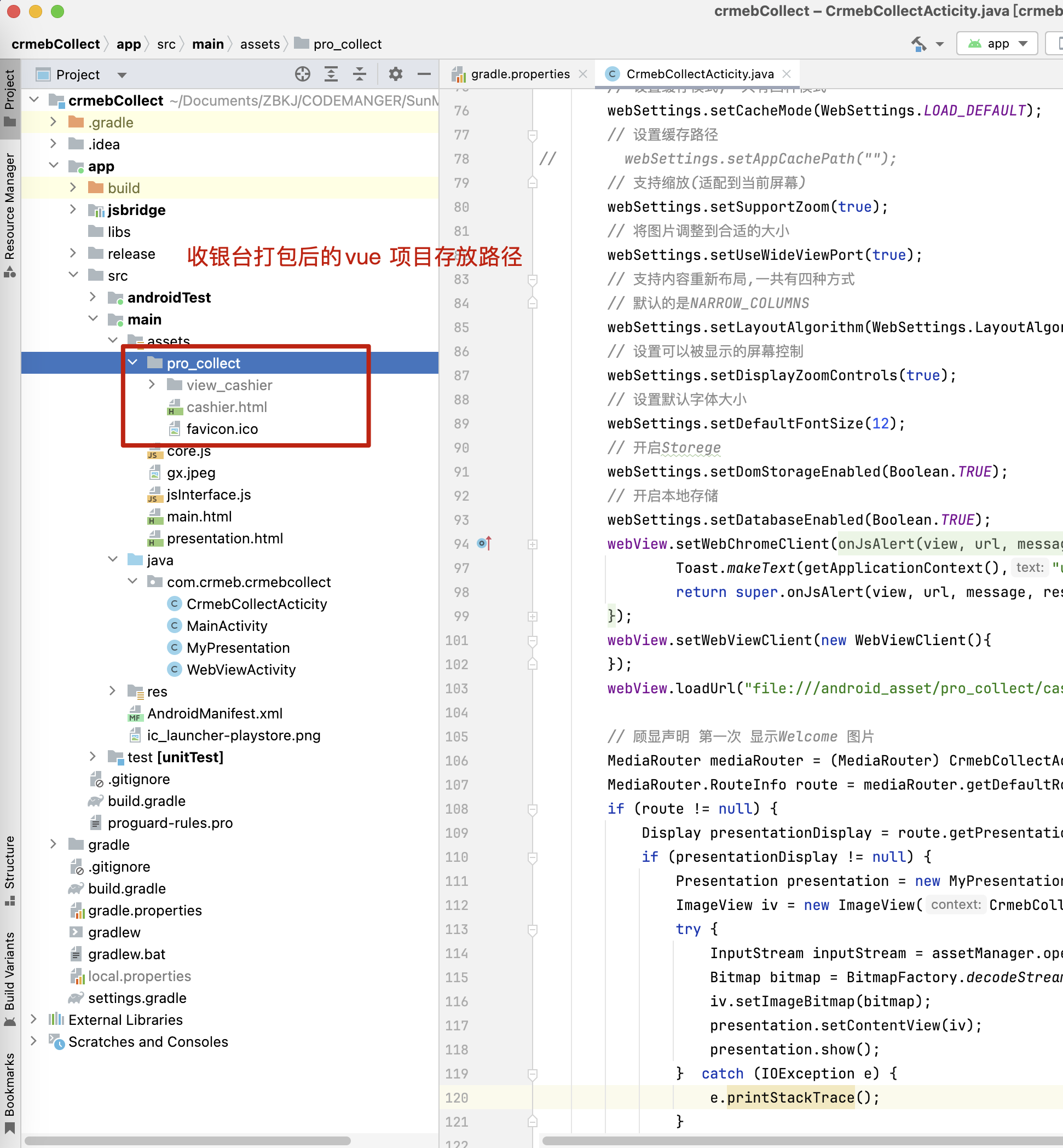Open the Structure sidebar tab
This screenshot has height=1148, width=1063.
tap(10, 870)
